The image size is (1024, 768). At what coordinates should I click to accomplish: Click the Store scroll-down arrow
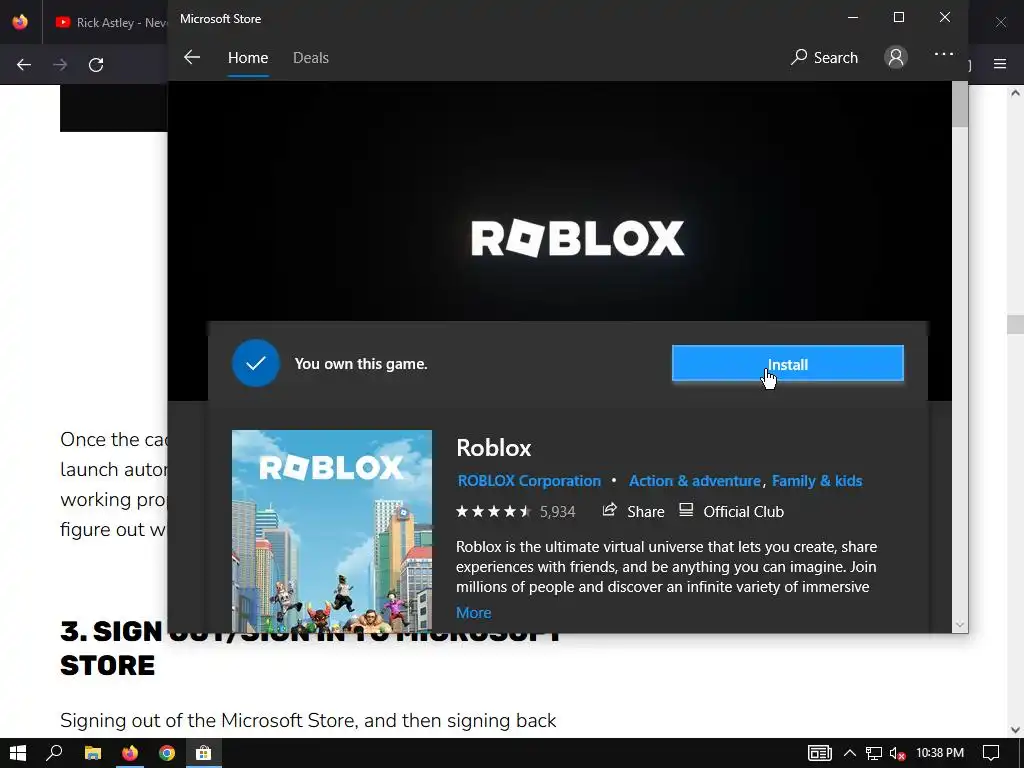959,624
